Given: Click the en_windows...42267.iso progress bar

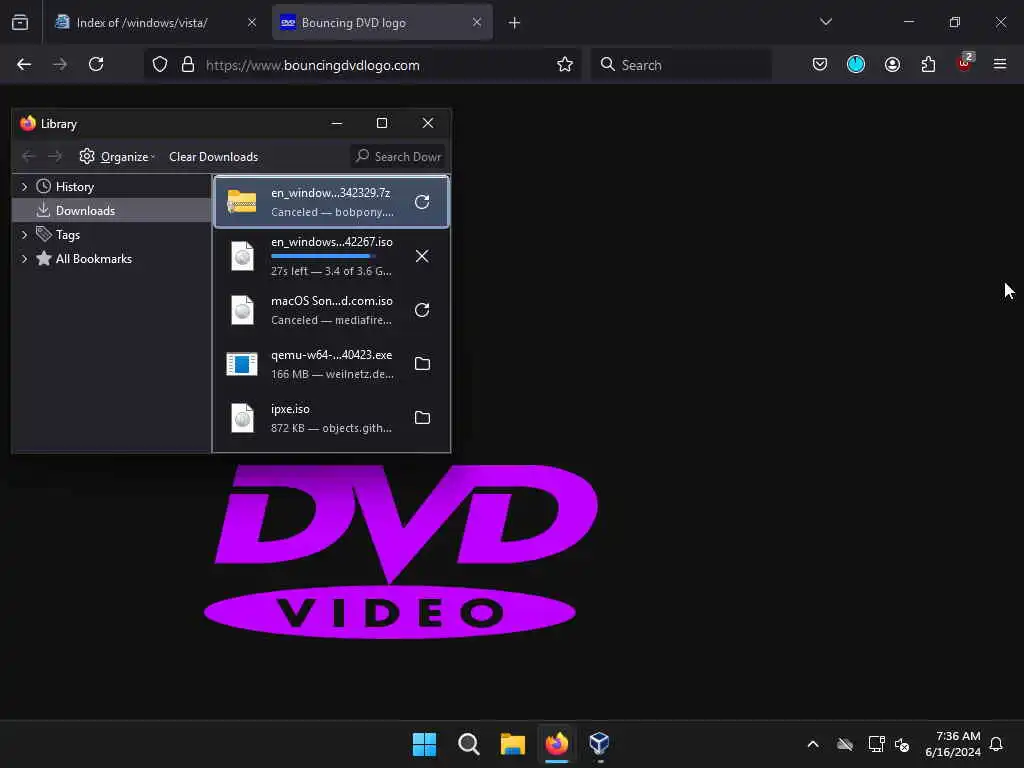Looking at the screenshot, I should [x=323, y=256].
